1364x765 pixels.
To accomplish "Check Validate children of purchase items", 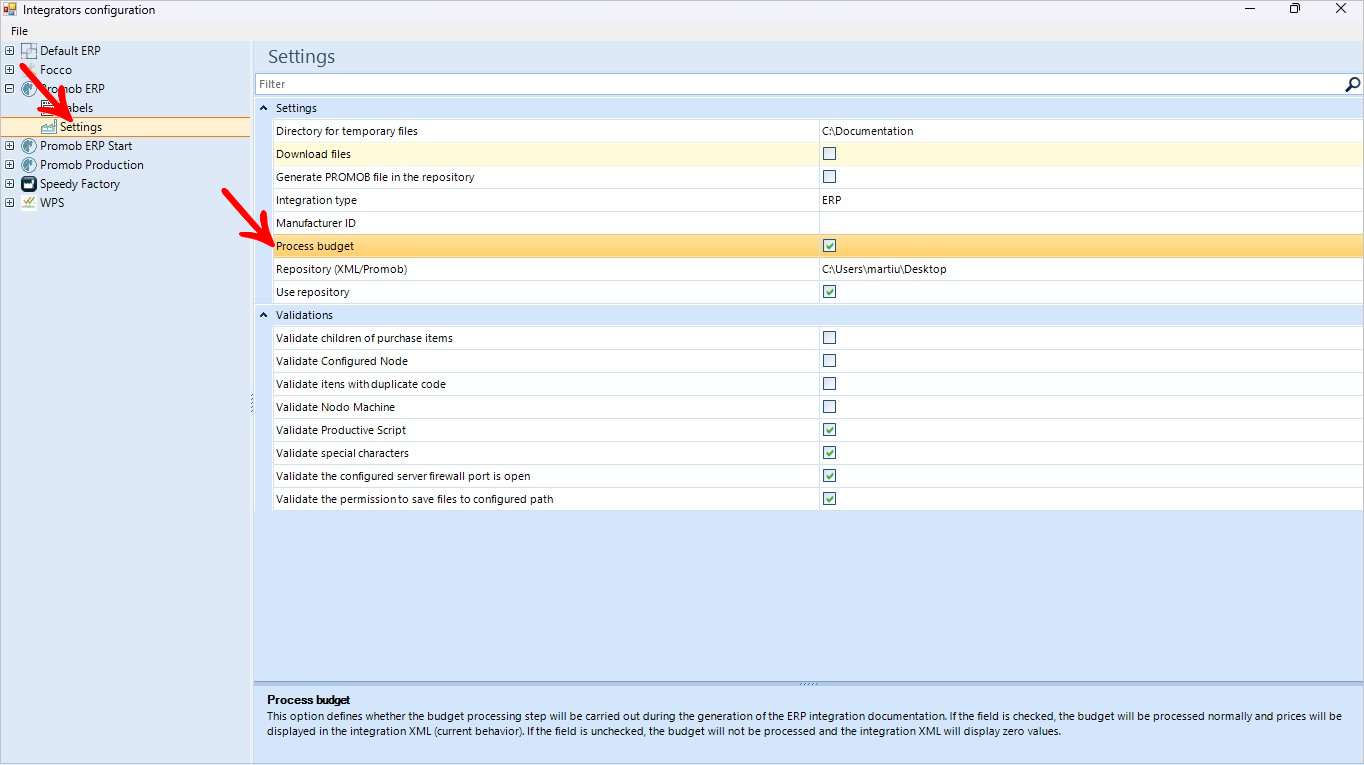I will coord(829,338).
